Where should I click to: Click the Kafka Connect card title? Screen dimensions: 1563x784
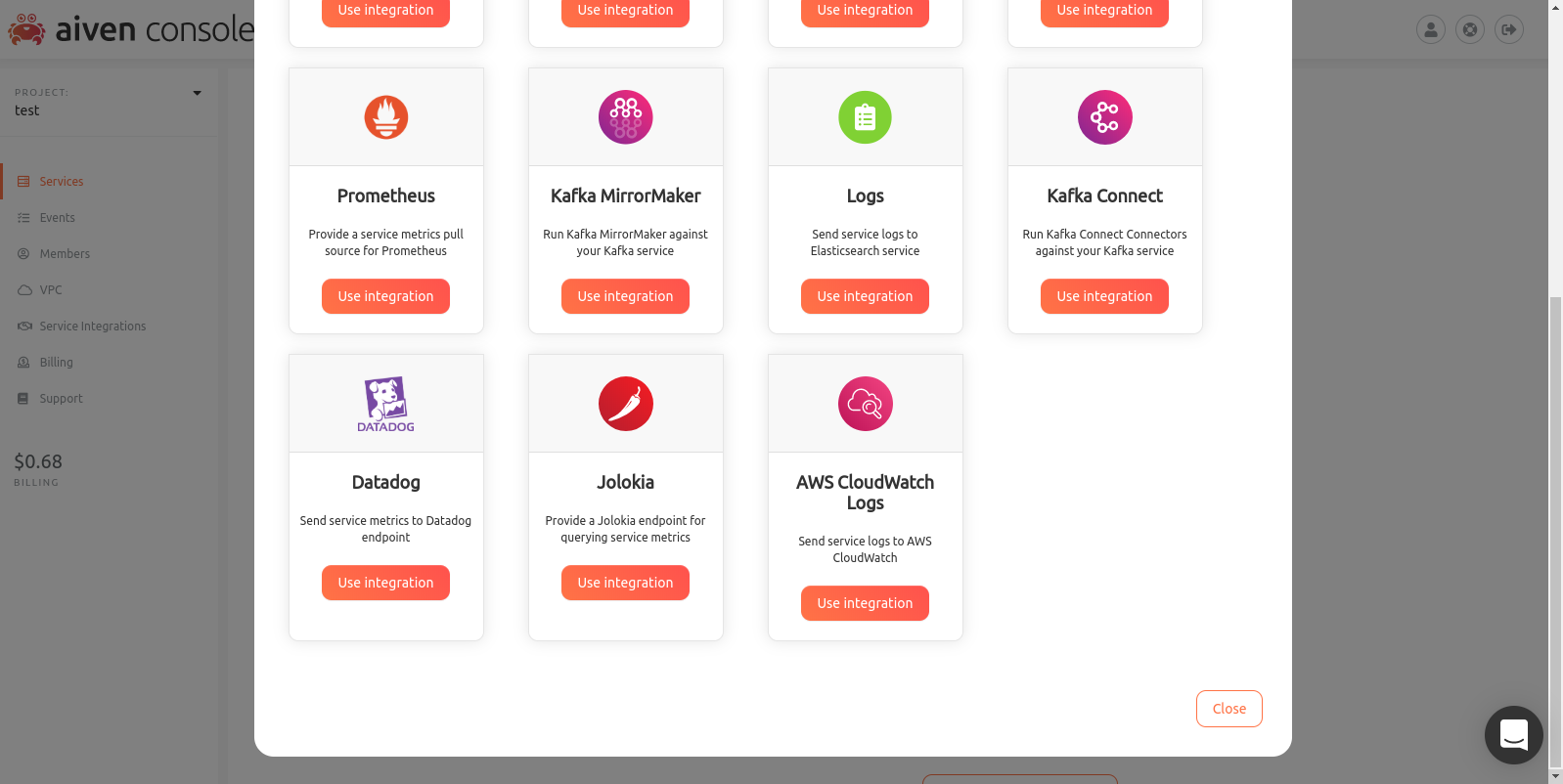click(1104, 196)
